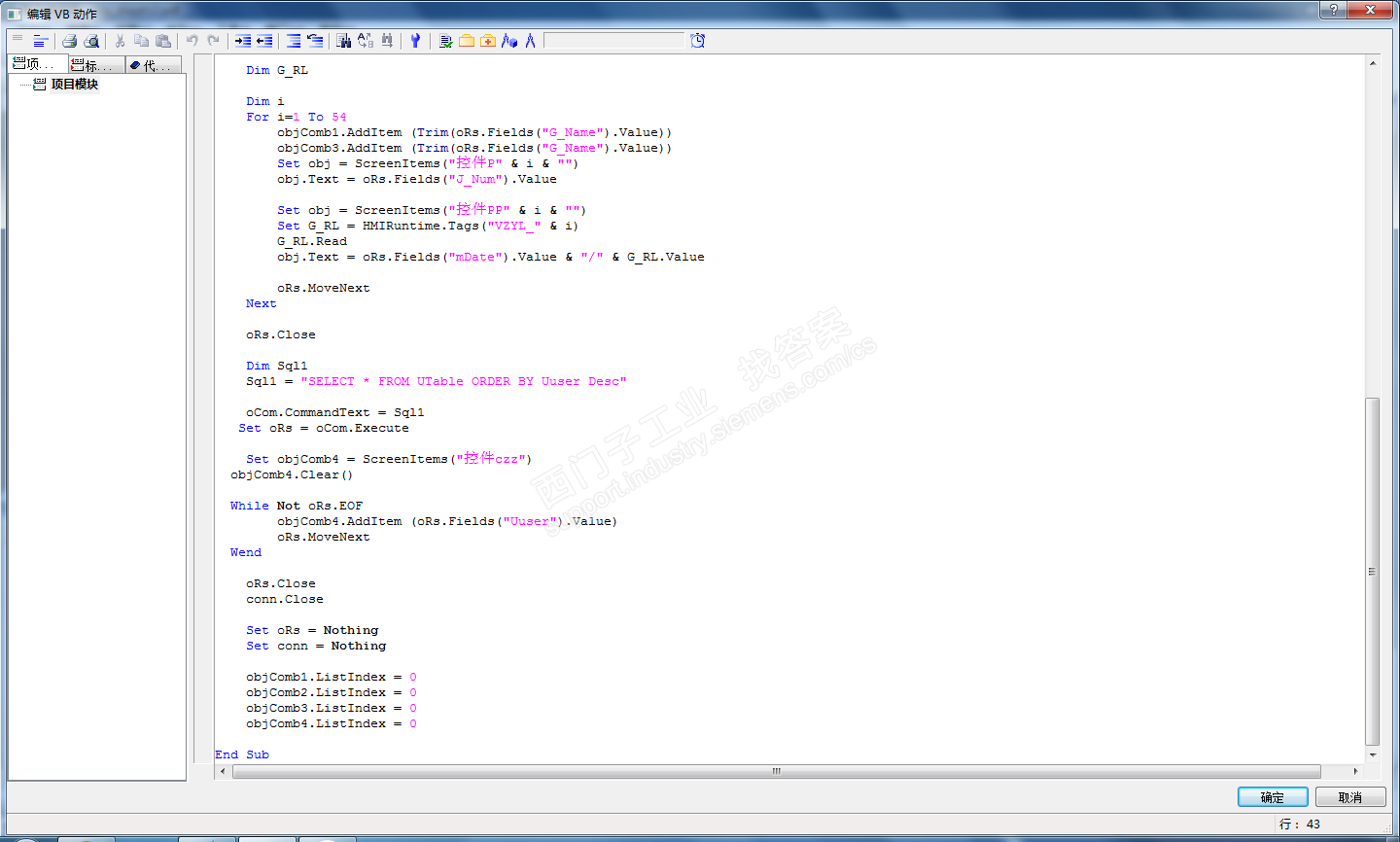The width and height of the screenshot is (1400, 842).
Task: Click the 'Set G_RL = HMIRuntime.Tags' line
Action: click(x=428, y=226)
